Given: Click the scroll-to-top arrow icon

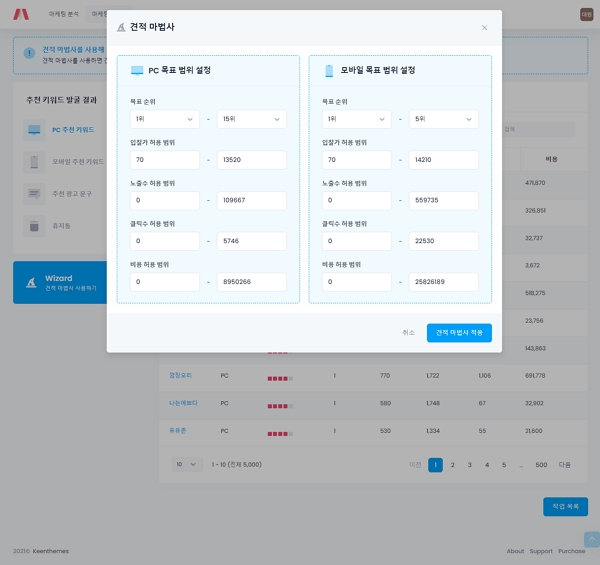Looking at the screenshot, I should [x=591, y=539].
